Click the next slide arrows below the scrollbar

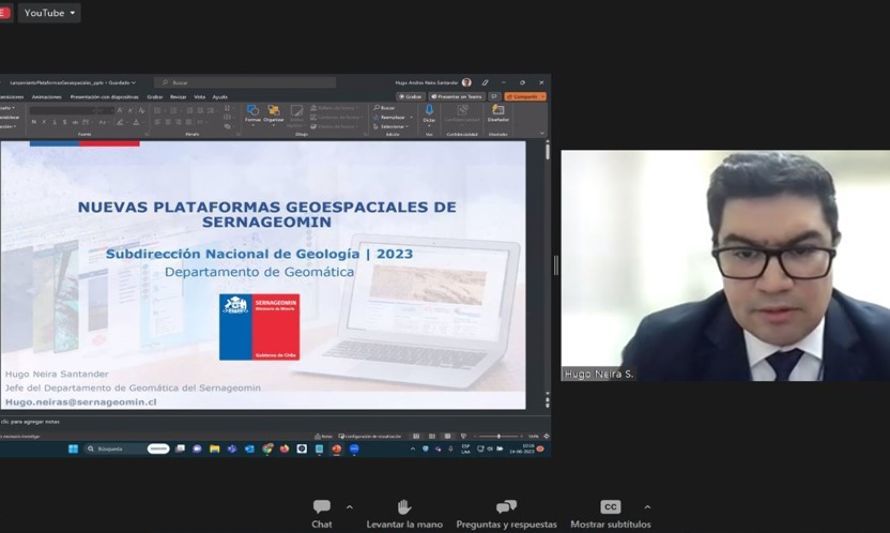[x=547, y=404]
